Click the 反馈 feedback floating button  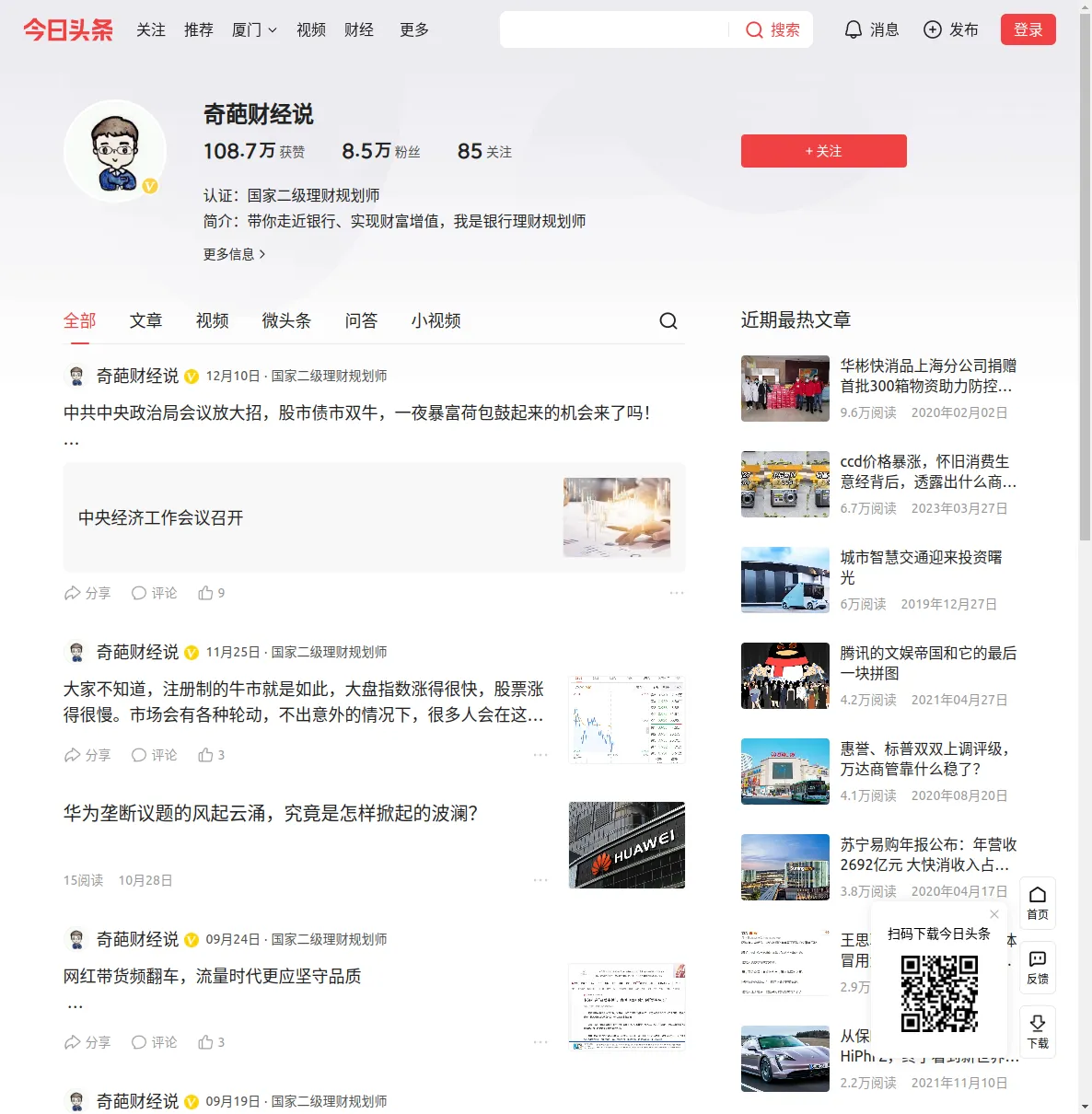[1038, 967]
